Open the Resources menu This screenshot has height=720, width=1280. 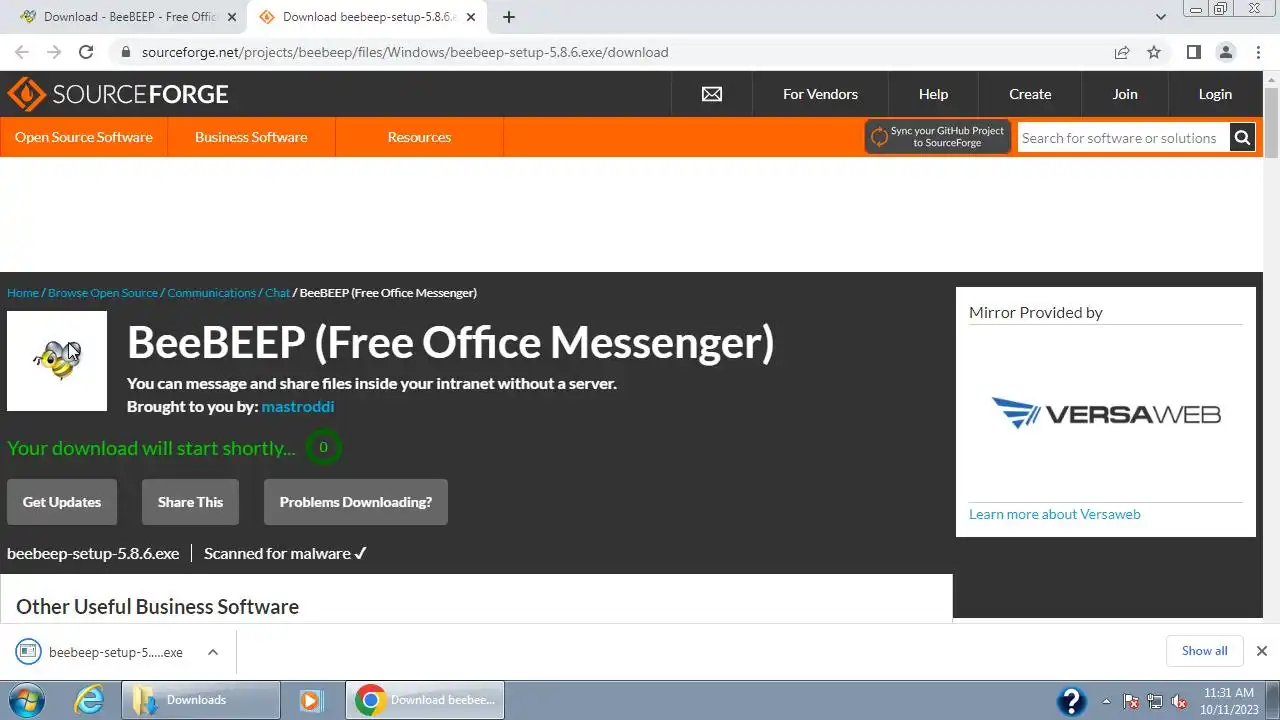(419, 137)
